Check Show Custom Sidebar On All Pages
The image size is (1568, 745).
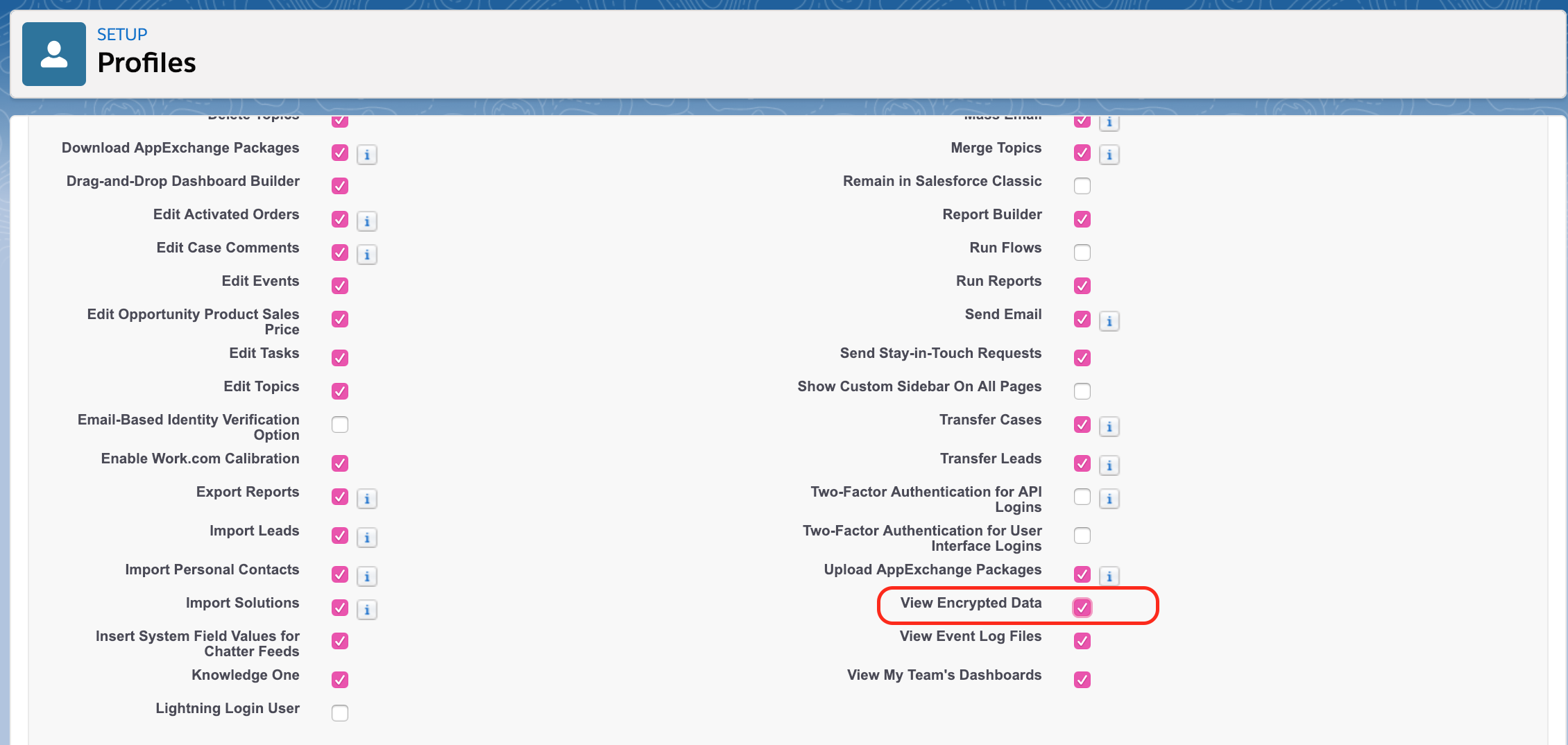coord(1082,391)
